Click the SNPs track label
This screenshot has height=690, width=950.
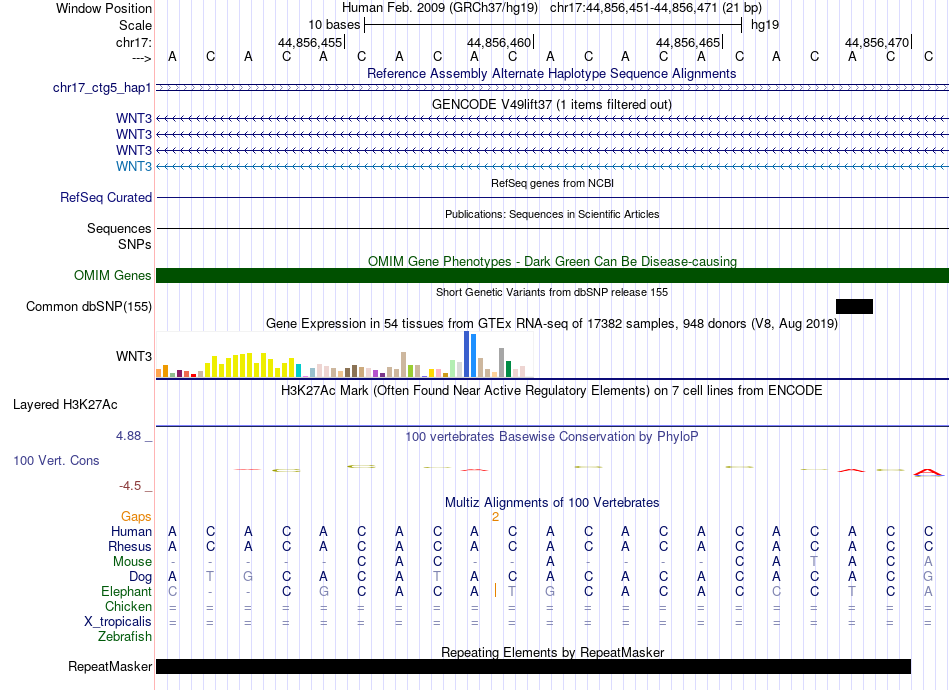coord(135,244)
